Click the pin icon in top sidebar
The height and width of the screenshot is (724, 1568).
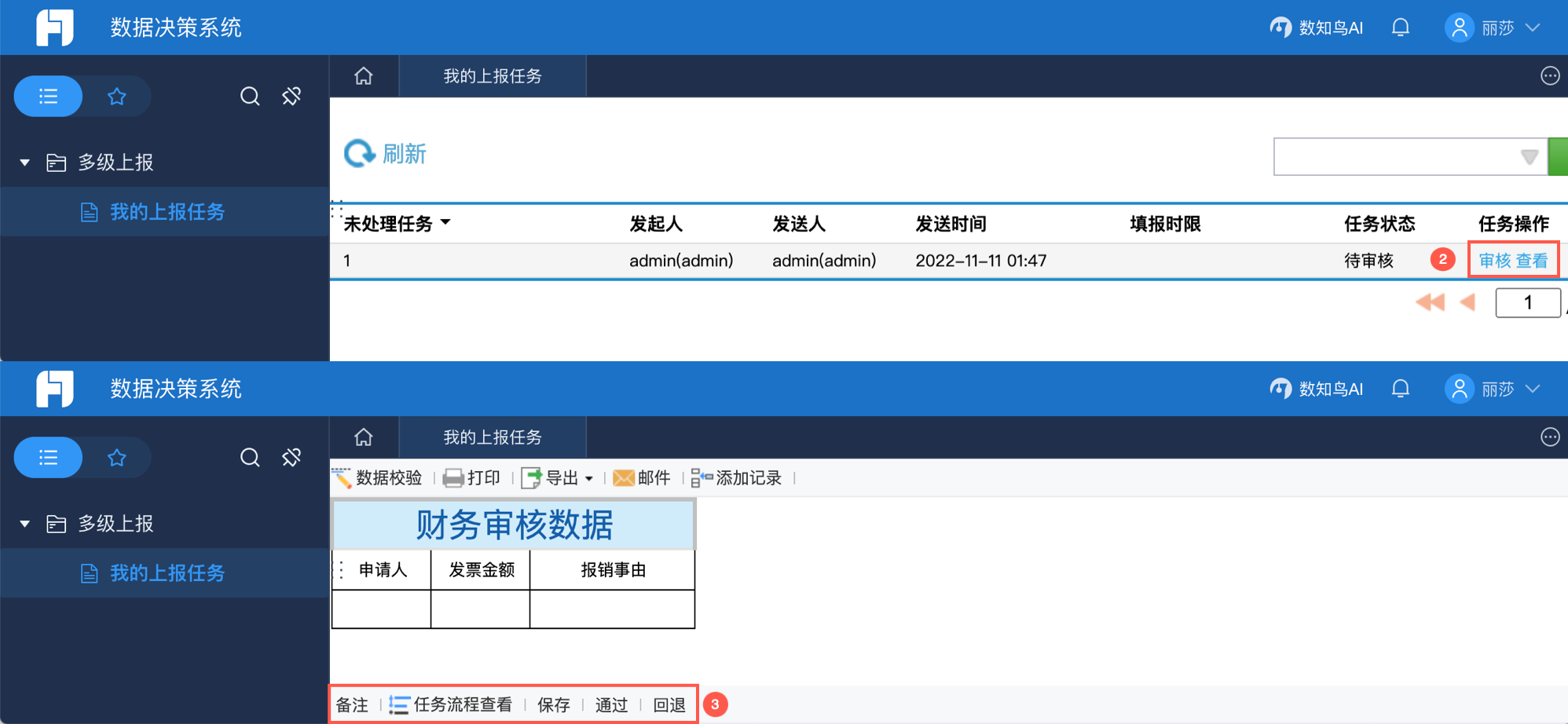pos(291,97)
